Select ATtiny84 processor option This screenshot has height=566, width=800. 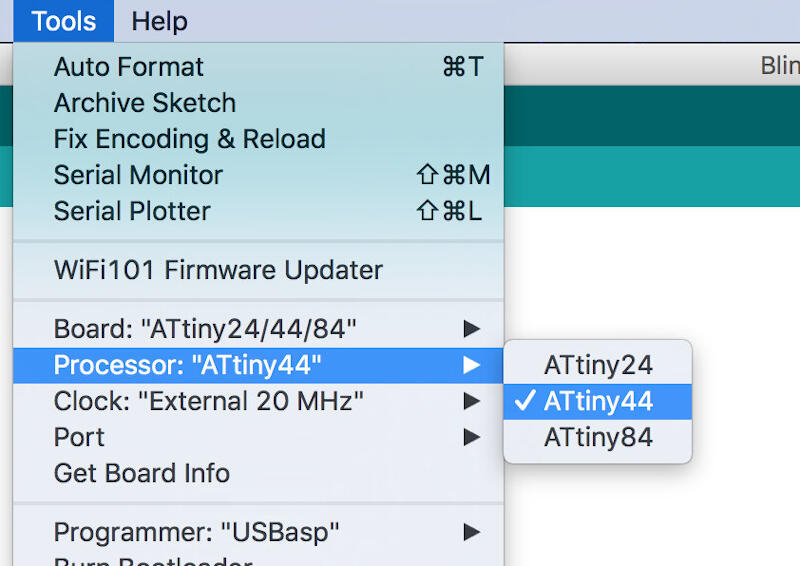[x=598, y=437]
